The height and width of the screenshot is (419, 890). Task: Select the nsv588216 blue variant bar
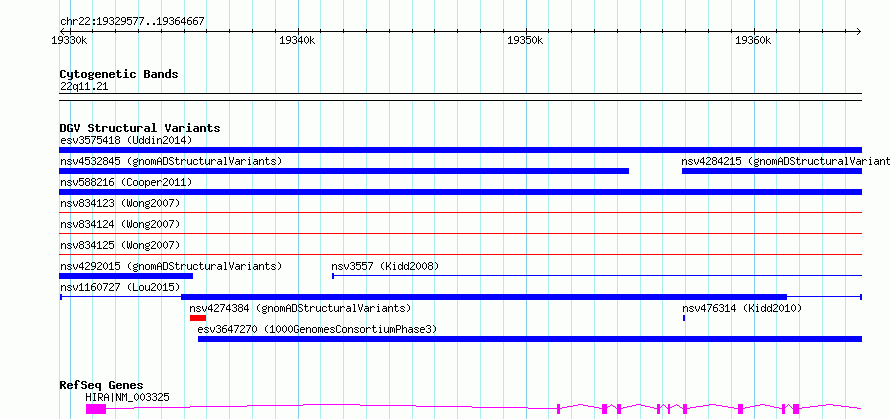460,192
